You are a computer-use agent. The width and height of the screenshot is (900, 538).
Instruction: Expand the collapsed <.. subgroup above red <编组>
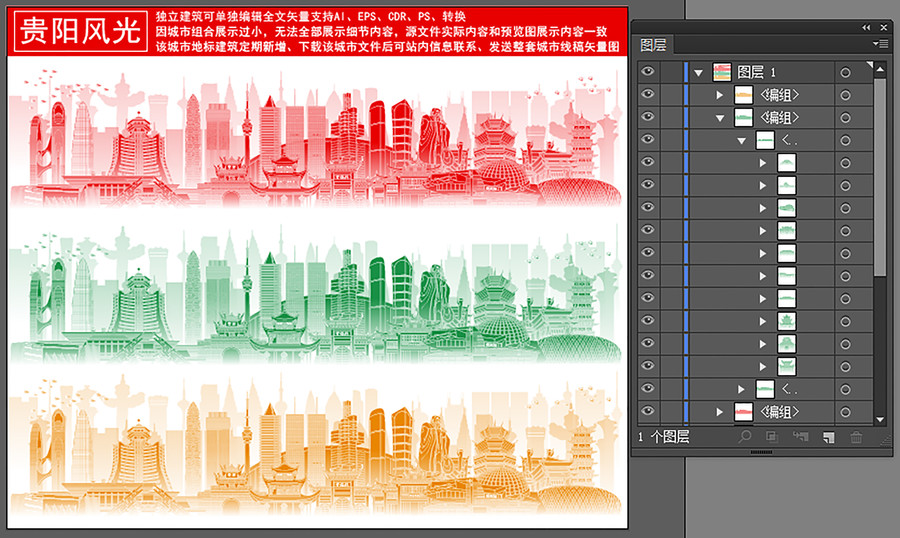pos(741,389)
